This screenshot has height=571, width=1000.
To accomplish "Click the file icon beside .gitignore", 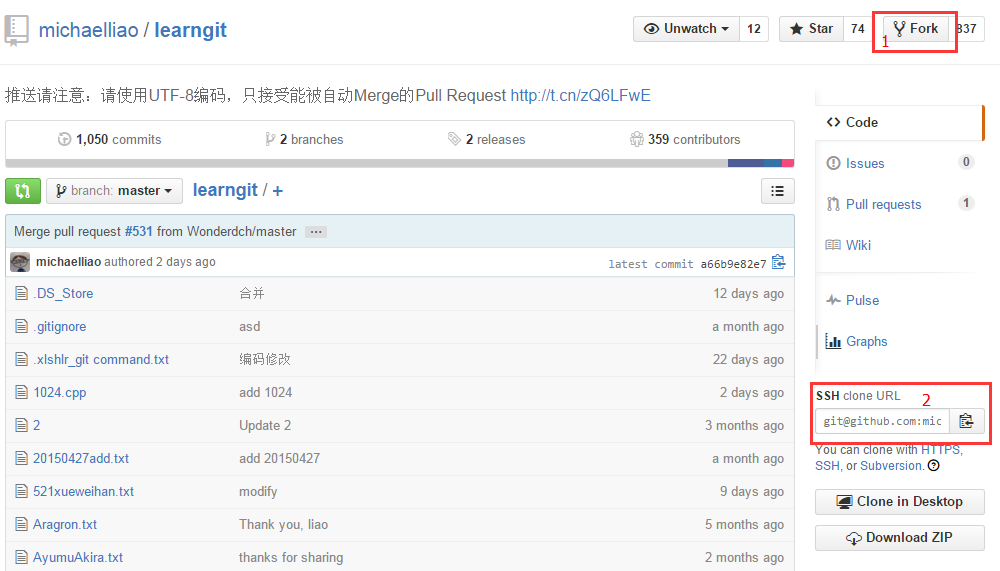I will click(x=22, y=327).
